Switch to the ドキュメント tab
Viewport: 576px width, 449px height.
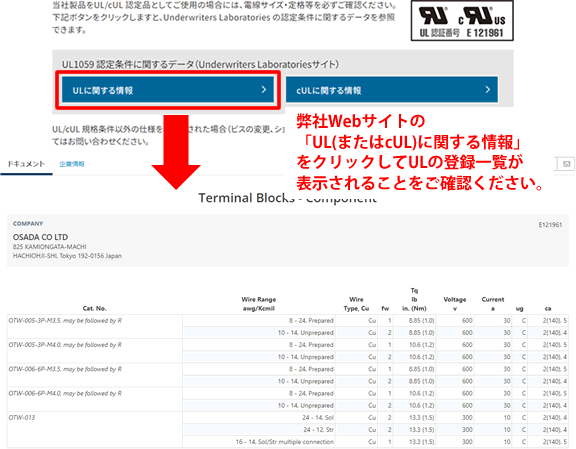pyautogui.click(x=26, y=164)
